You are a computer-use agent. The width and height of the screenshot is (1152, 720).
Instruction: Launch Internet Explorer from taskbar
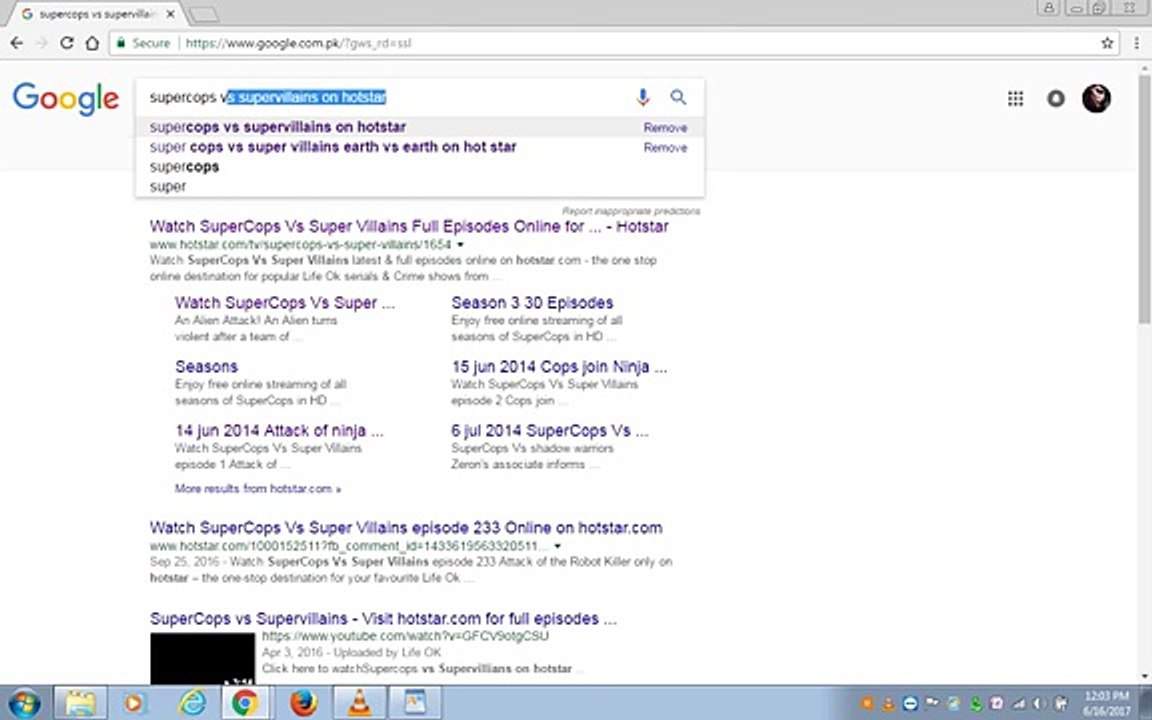[192, 703]
